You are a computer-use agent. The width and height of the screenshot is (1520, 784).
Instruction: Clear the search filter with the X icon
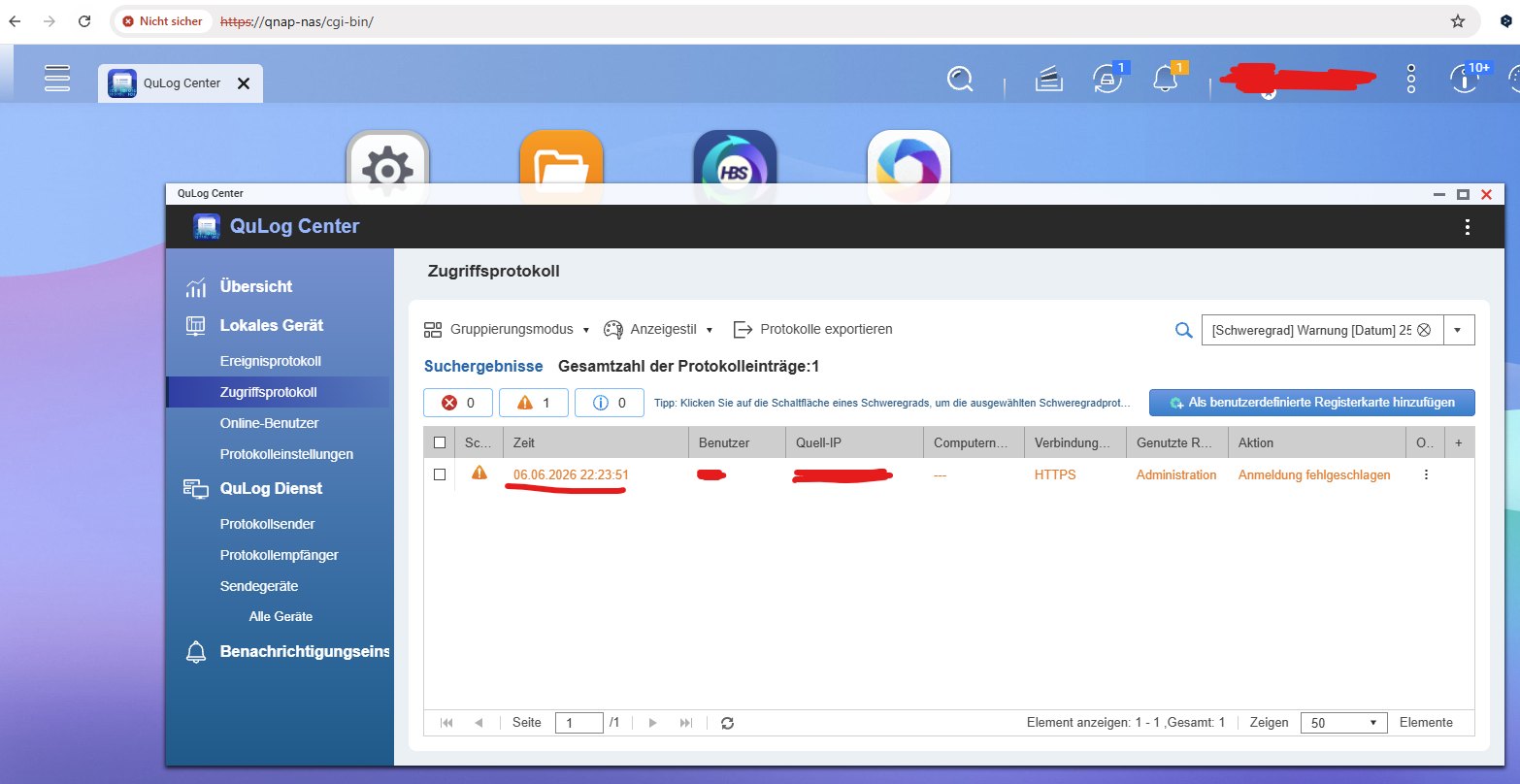1424,330
